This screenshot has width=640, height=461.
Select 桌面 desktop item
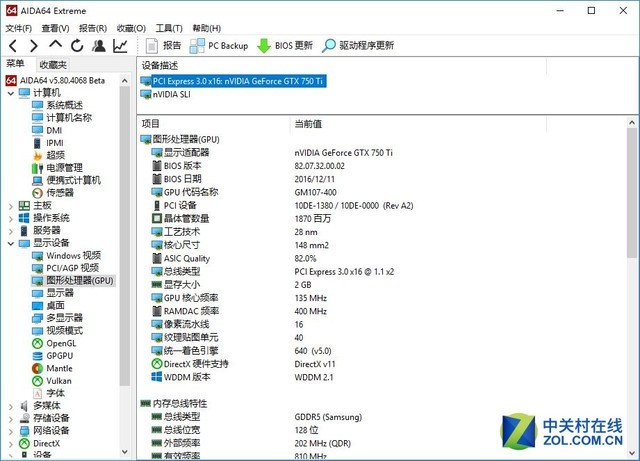(49, 305)
